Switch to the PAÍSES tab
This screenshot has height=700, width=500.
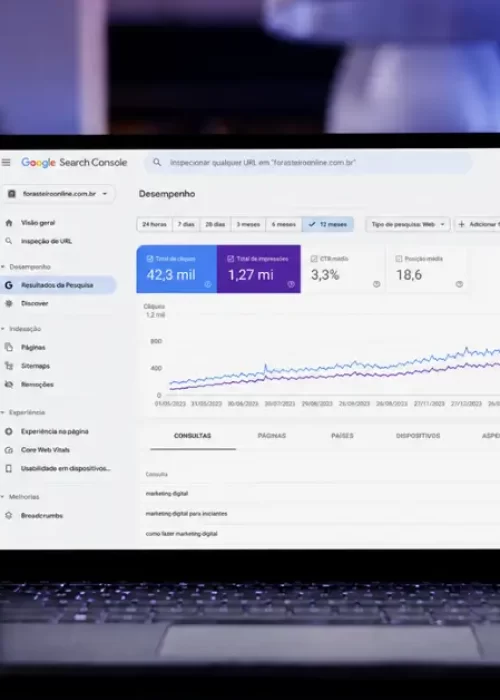[342, 436]
